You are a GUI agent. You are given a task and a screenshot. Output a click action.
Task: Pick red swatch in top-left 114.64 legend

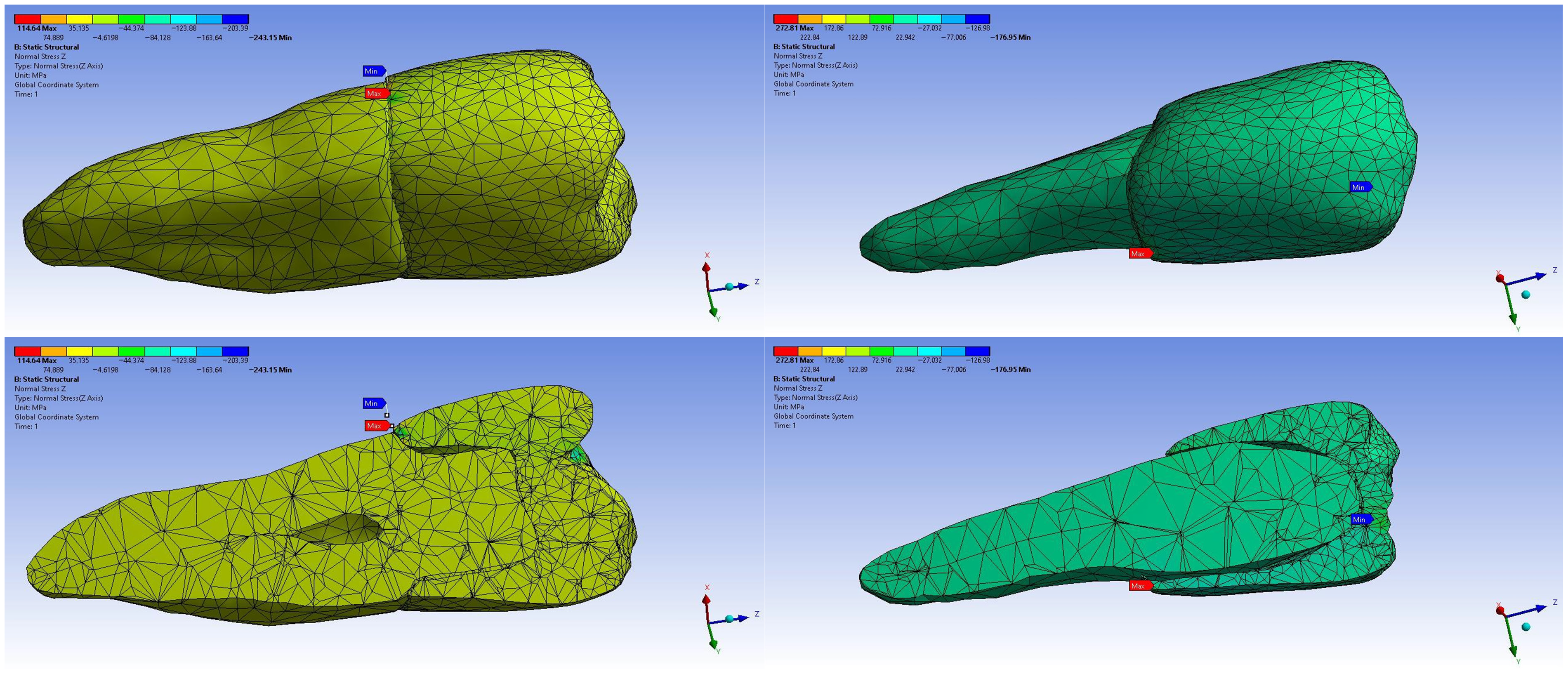pyautogui.click(x=27, y=19)
